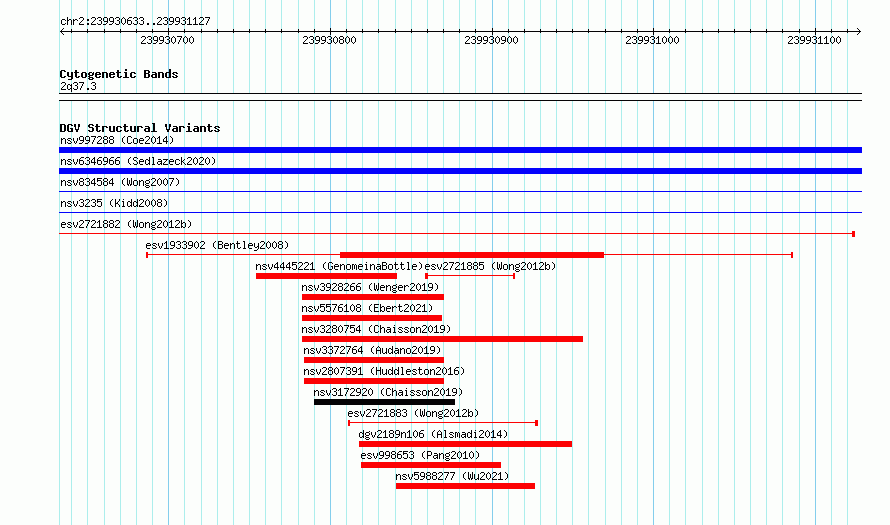Open esv2721885 (Wong2012b) variant label
Viewport: 890px width, 525px height.
490,266
